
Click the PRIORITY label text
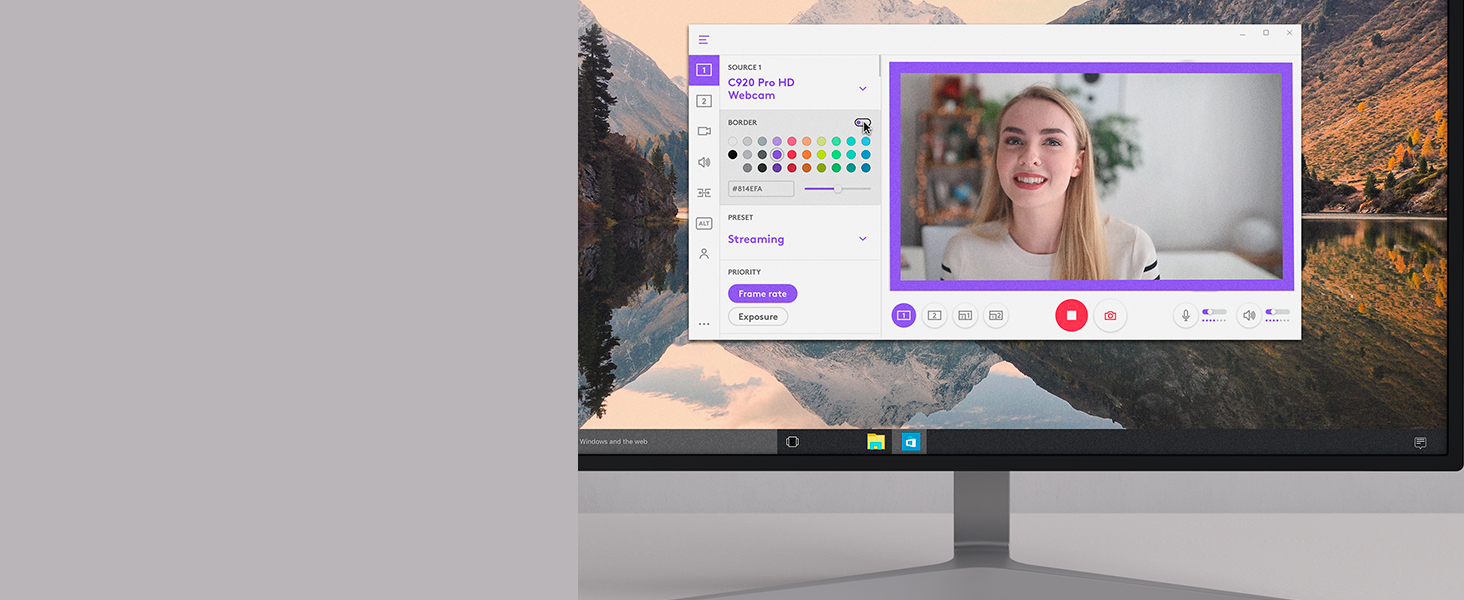744,272
